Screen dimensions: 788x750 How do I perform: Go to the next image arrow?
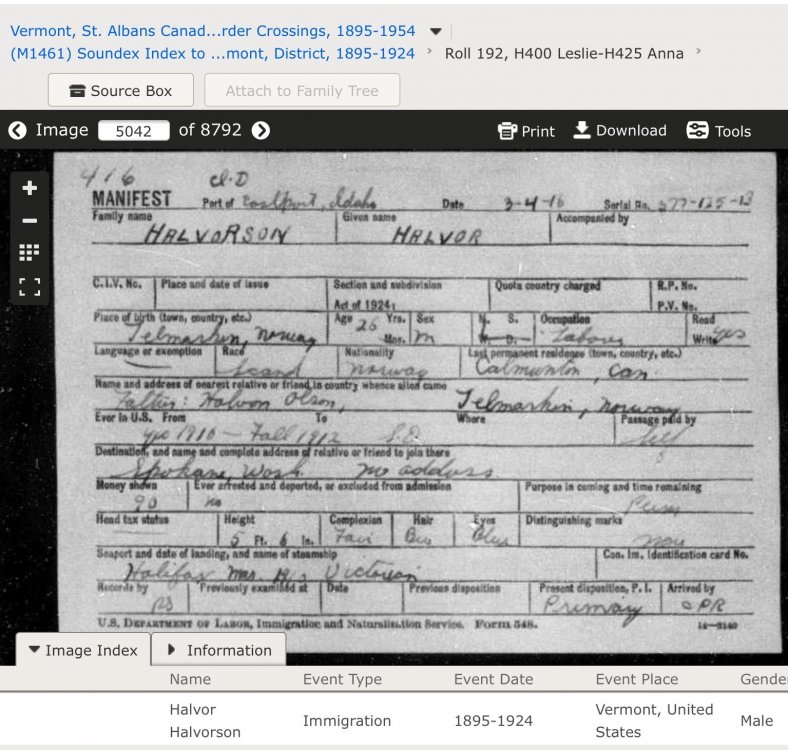[261, 130]
